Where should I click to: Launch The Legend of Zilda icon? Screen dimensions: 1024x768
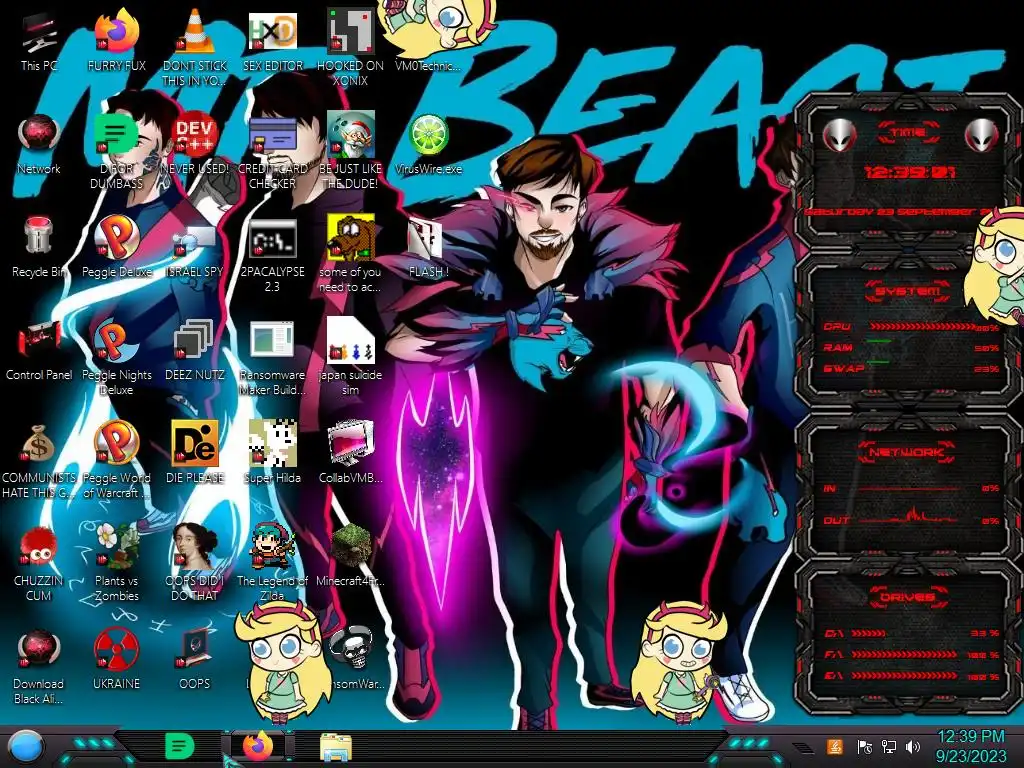point(273,563)
